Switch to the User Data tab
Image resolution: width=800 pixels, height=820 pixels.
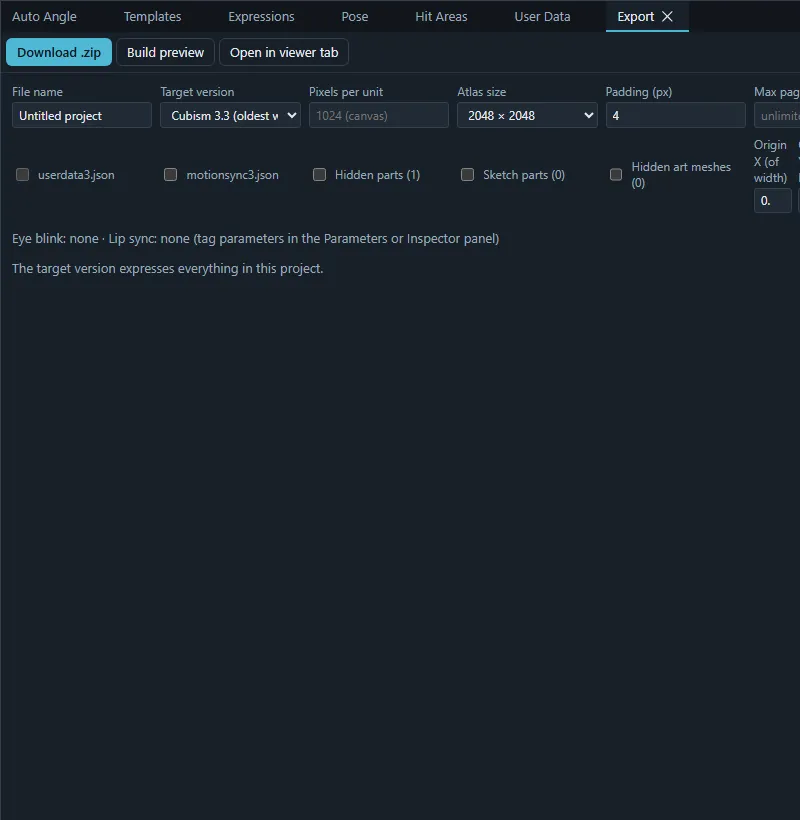tap(542, 17)
